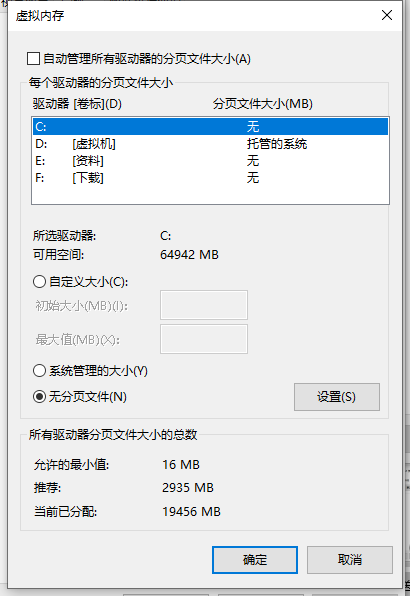Click the 设置(S) button
This screenshot has width=410, height=596.
pos(337,397)
